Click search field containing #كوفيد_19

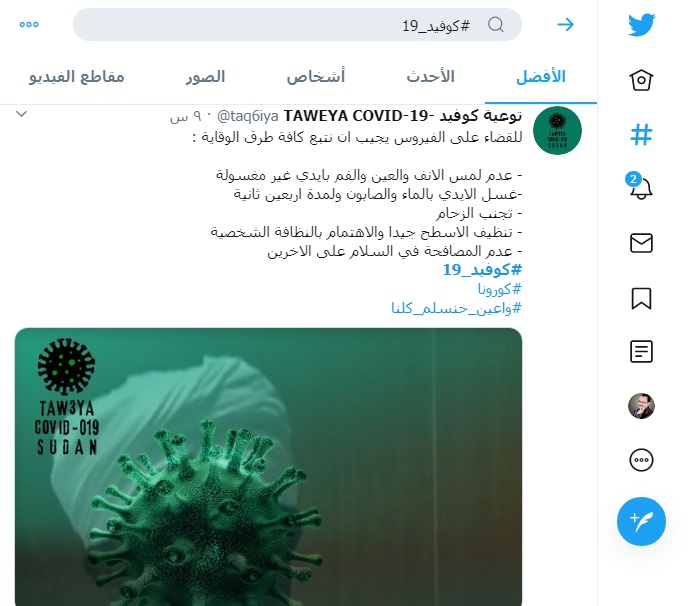click(297, 25)
